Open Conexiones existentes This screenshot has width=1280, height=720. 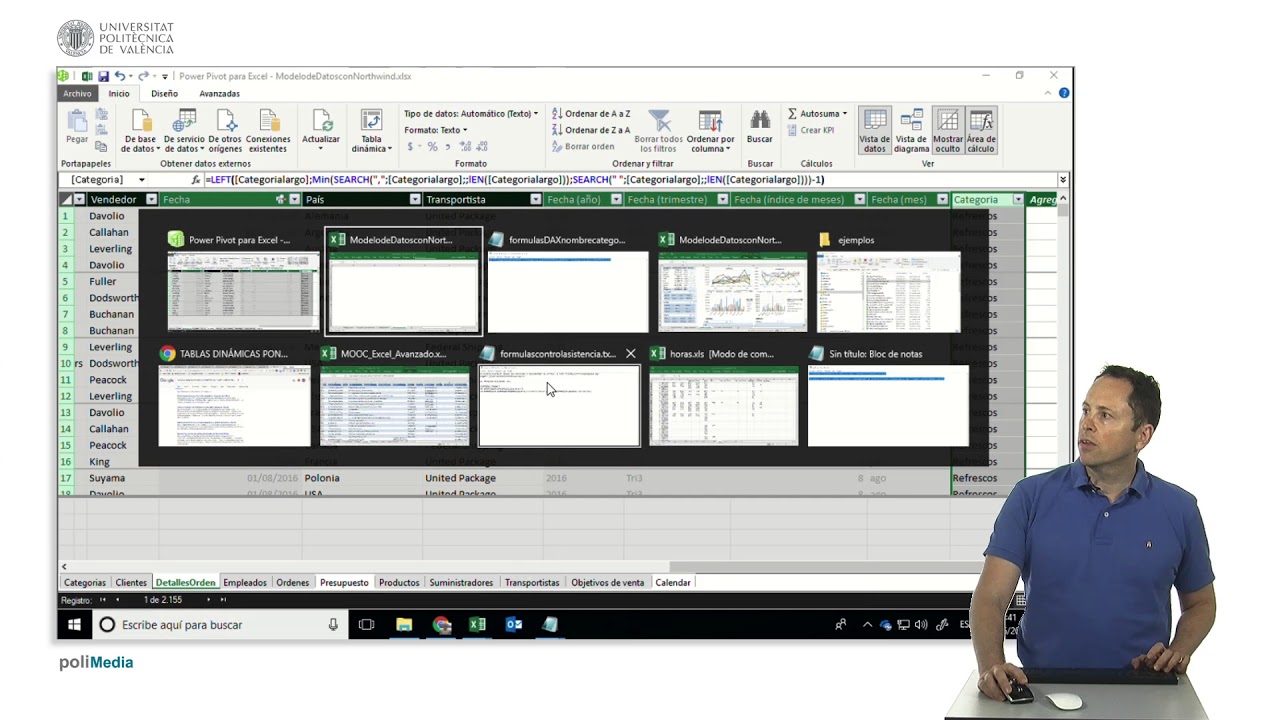pyautogui.click(x=268, y=131)
